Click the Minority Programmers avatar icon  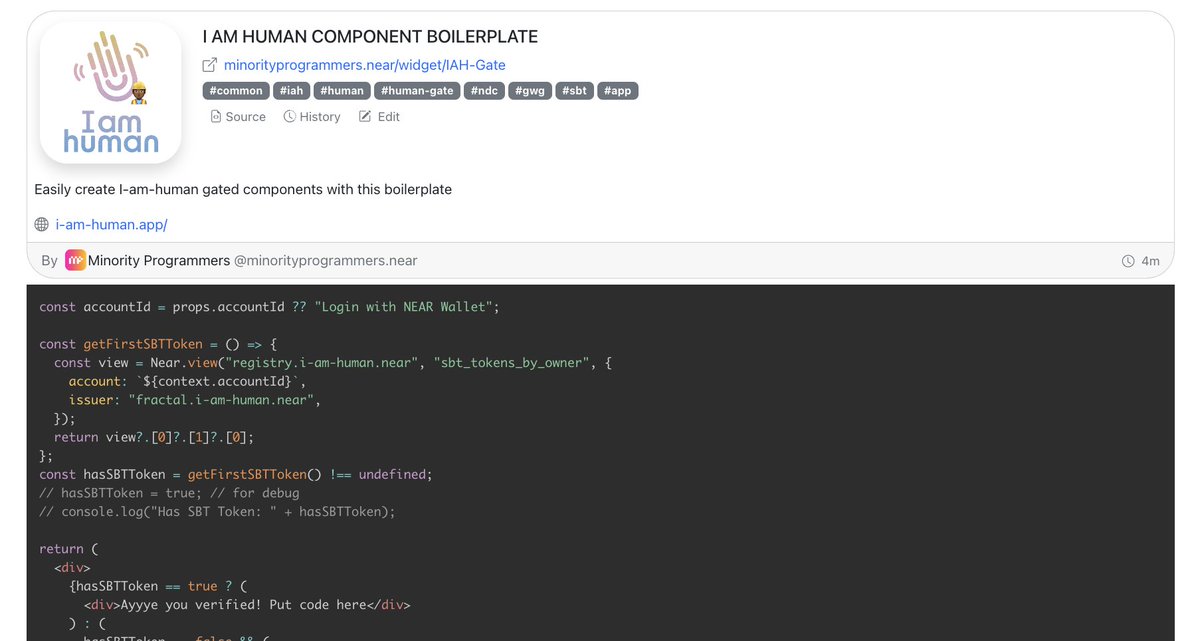point(75,260)
